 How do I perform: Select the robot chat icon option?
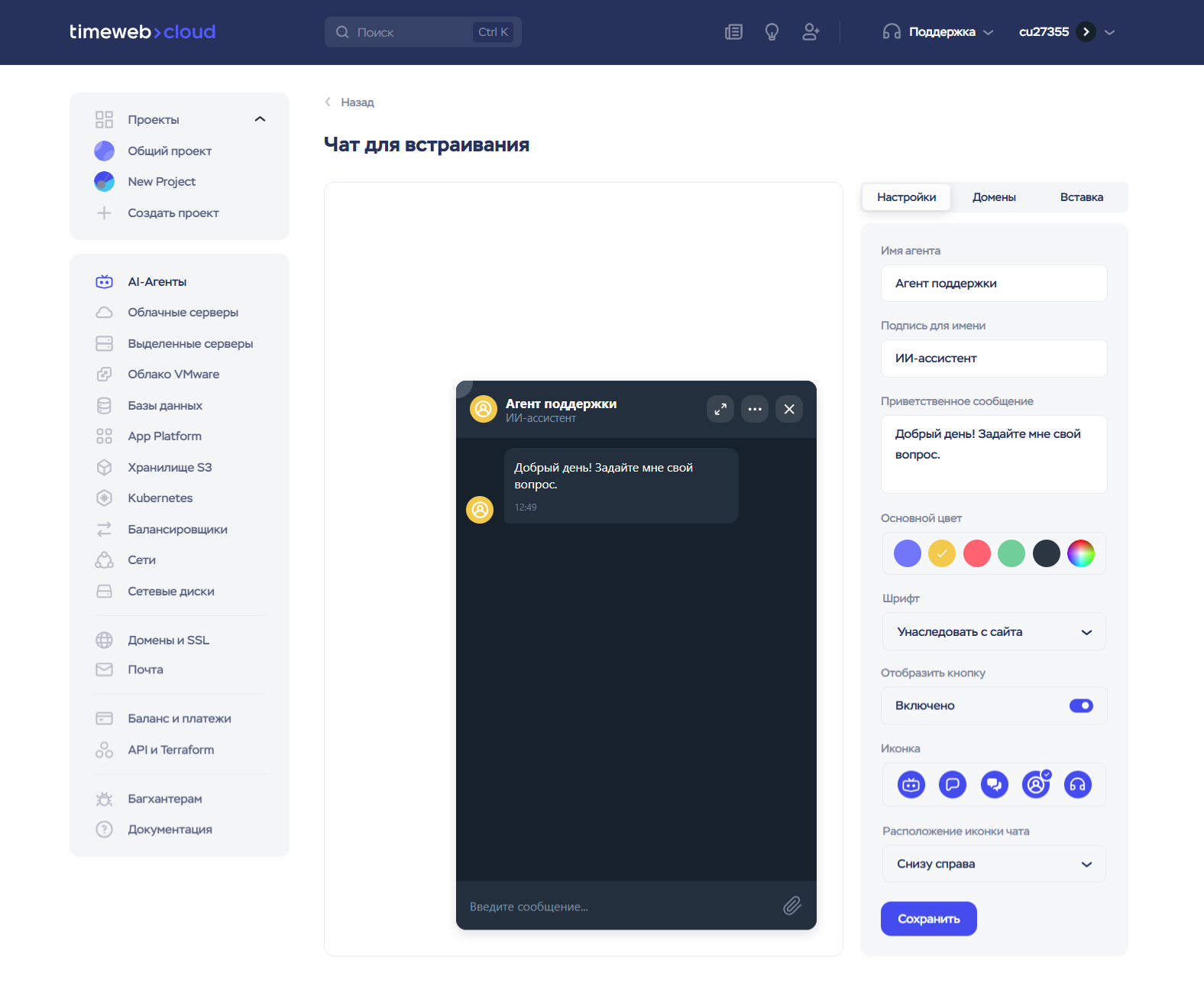(x=911, y=784)
